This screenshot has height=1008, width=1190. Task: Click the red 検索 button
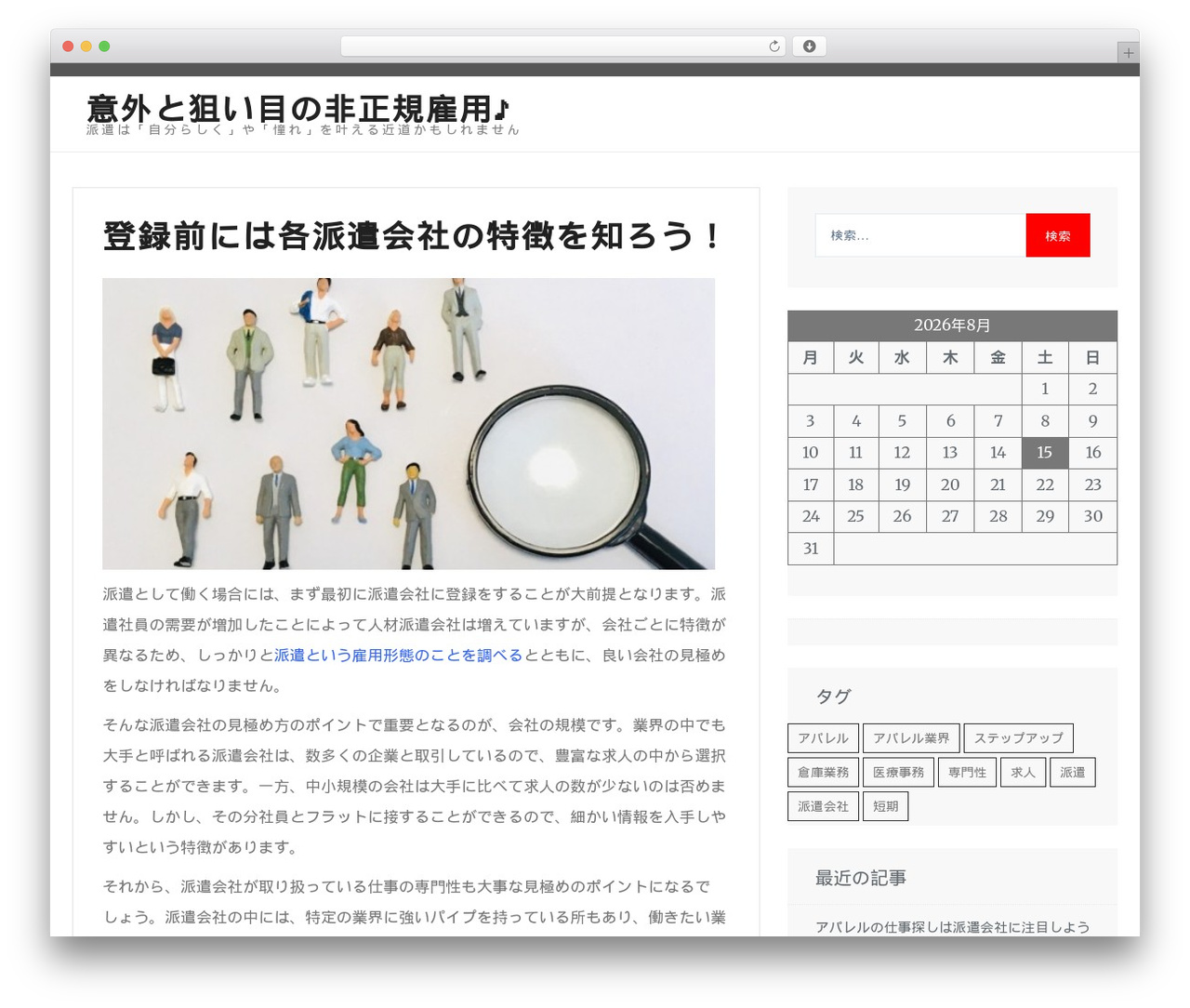(x=1058, y=235)
